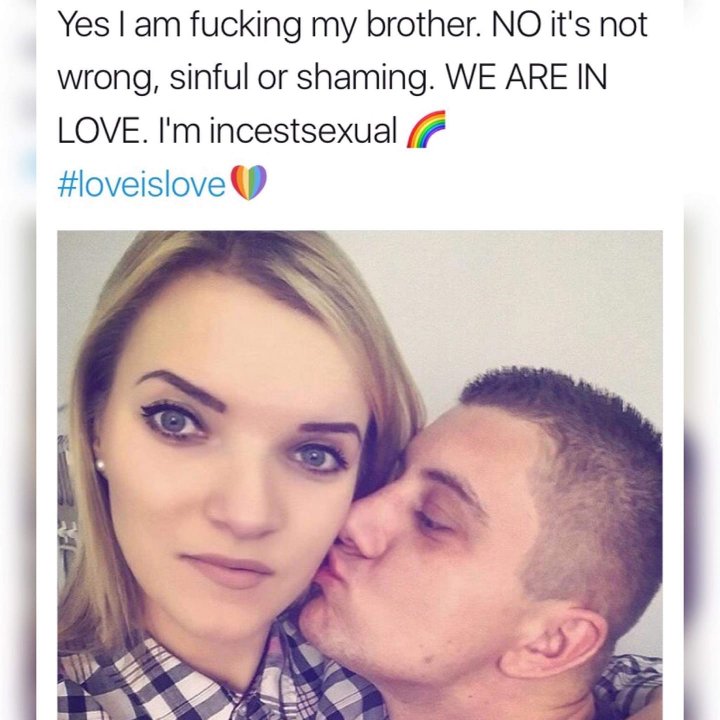The image size is (720, 720).
Task: Click the tweet's first text line
Action: [353, 24]
